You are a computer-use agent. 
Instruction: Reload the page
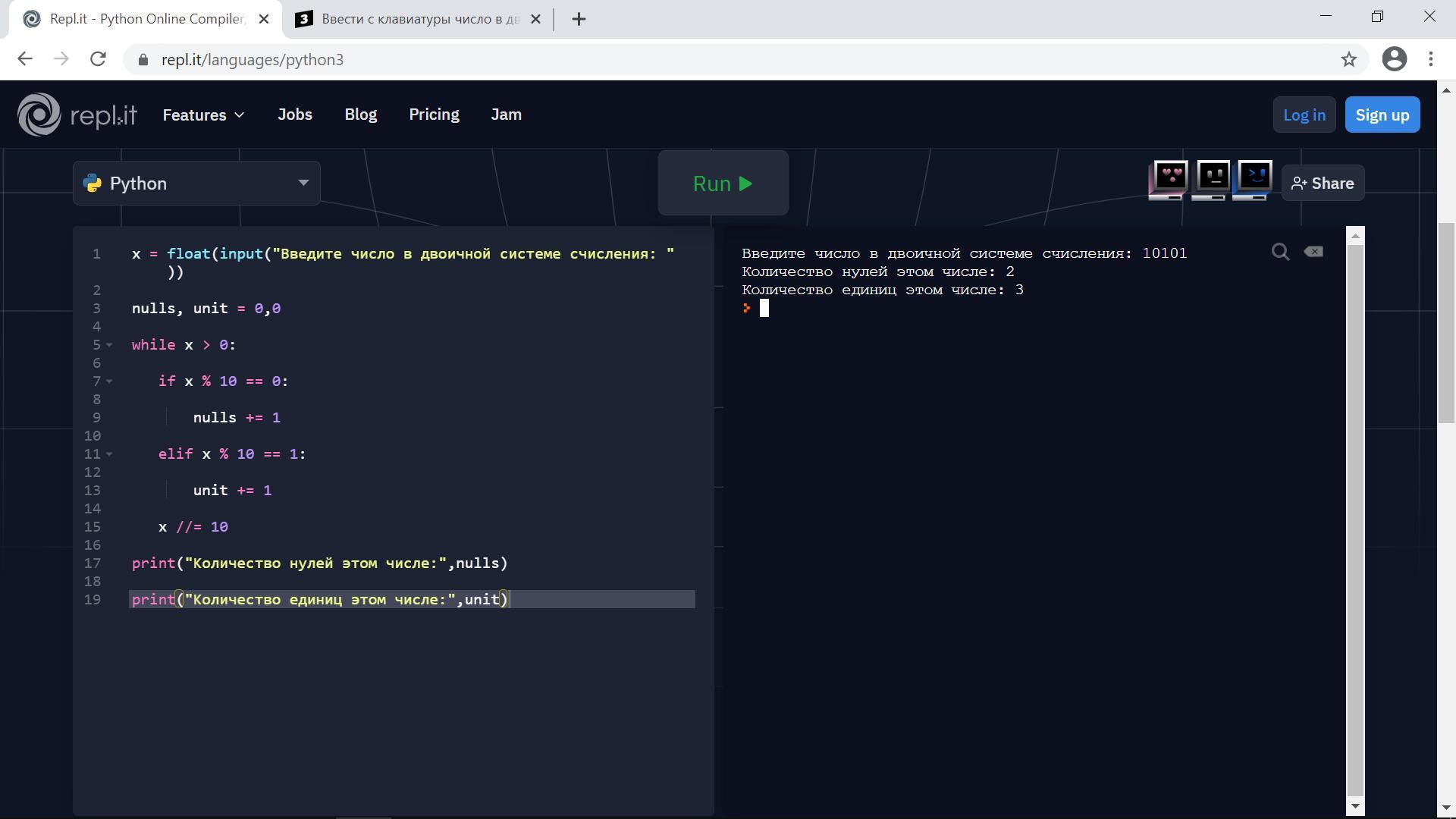(98, 59)
